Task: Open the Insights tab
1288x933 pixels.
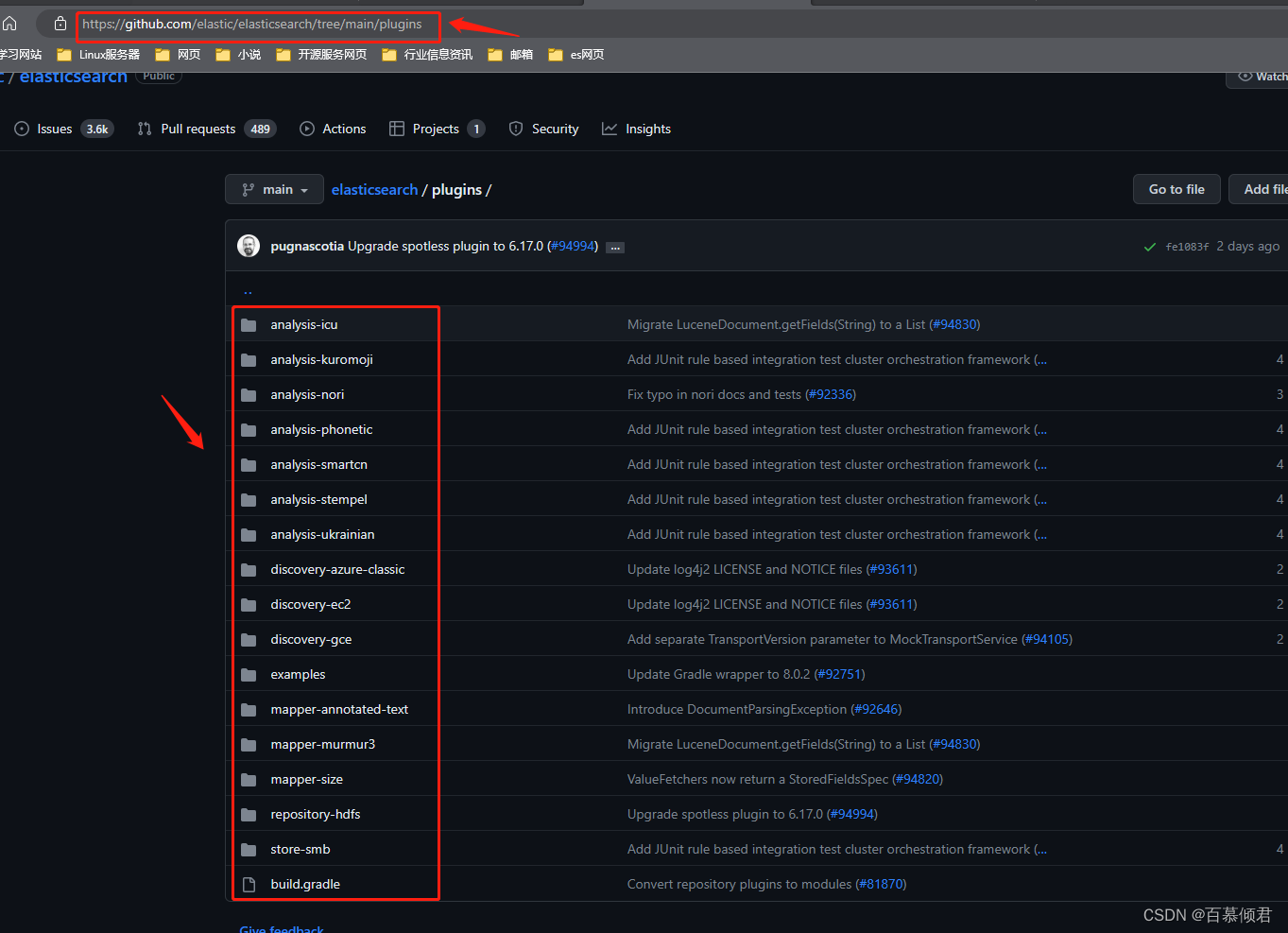Action: 636,129
